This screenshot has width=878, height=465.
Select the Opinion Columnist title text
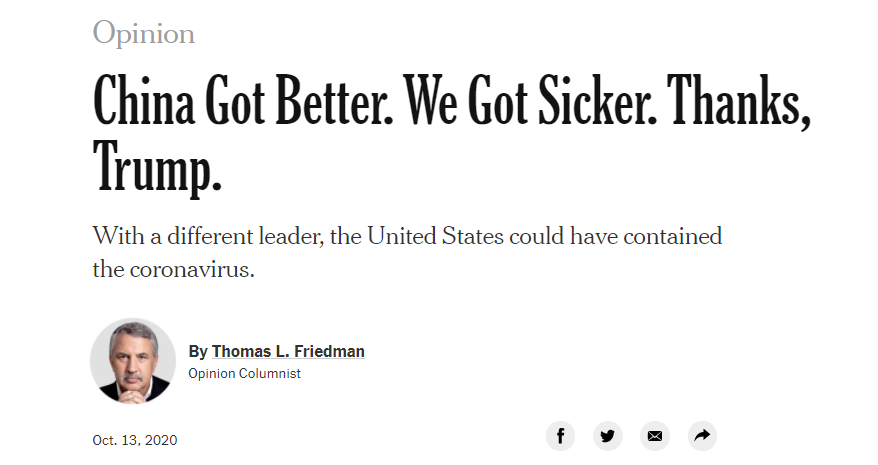click(x=244, y=374)
